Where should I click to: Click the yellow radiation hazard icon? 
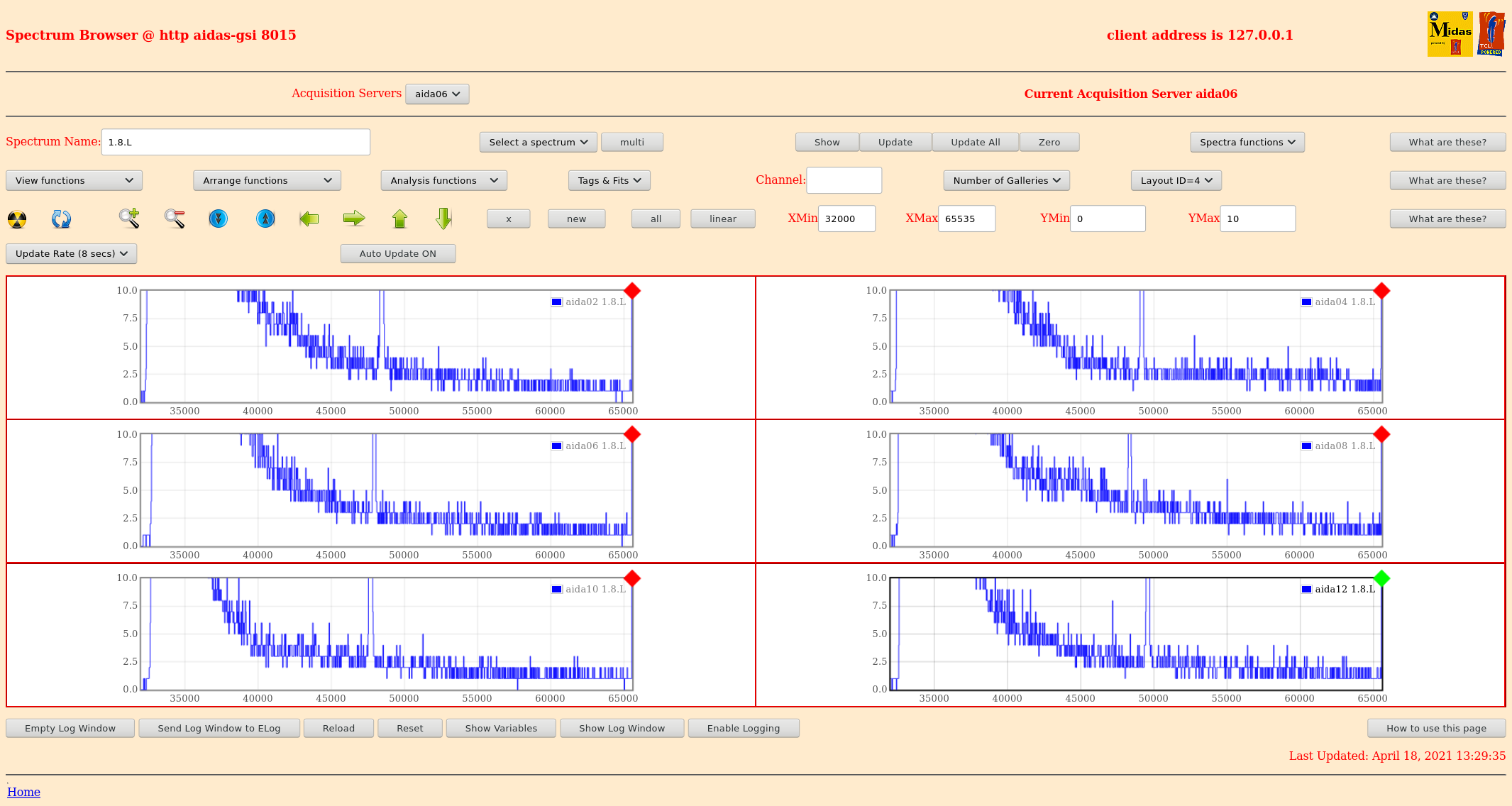(17, 219)
